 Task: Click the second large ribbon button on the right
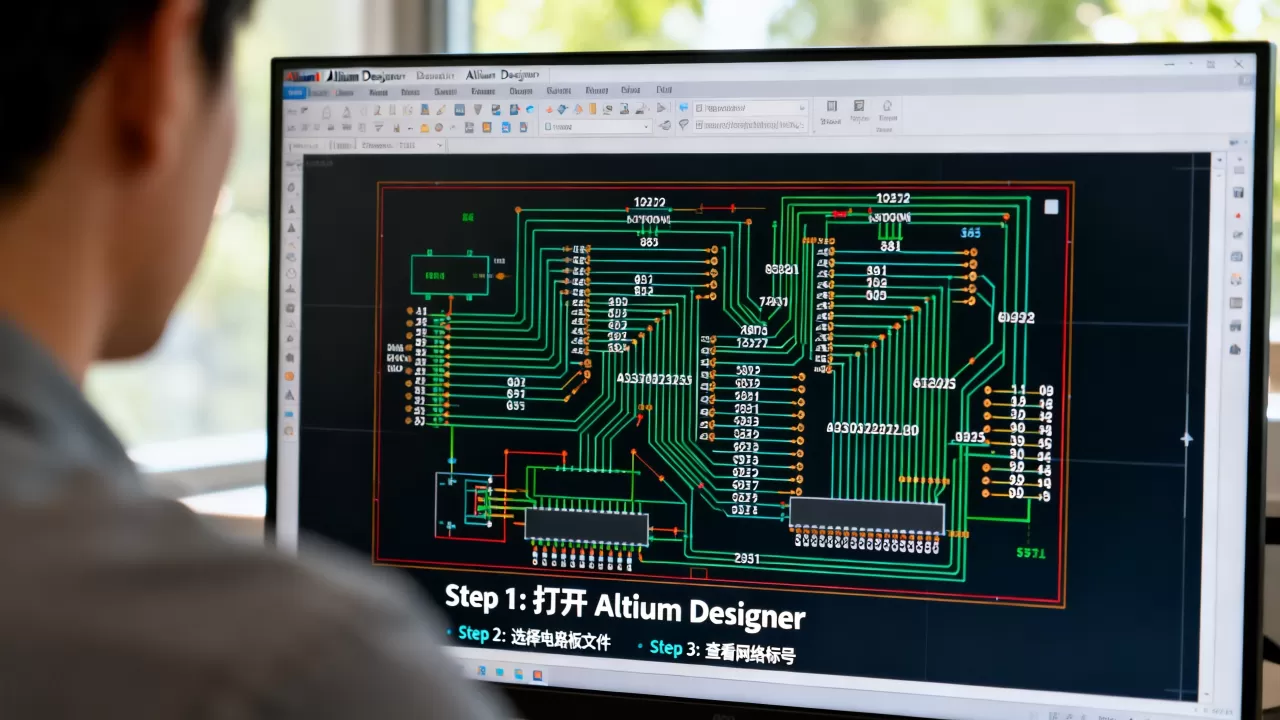pos(859,112)
